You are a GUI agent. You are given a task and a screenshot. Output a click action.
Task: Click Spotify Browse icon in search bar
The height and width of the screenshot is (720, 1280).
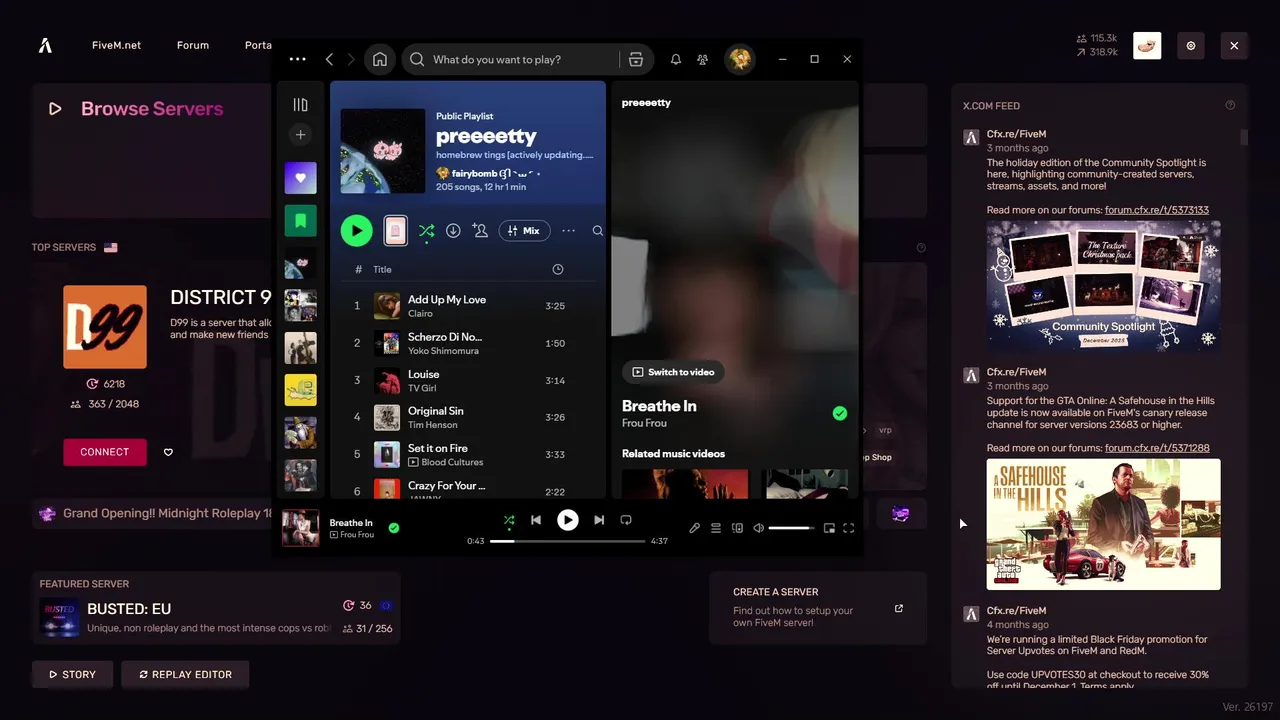tap(635, 59)
